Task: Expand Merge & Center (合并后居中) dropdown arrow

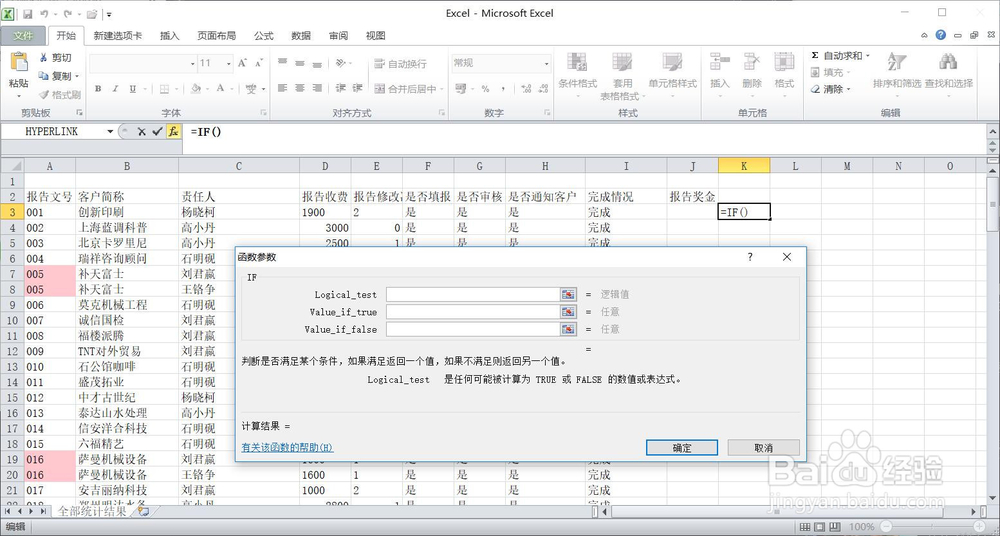Action: [x=441, y=89]
